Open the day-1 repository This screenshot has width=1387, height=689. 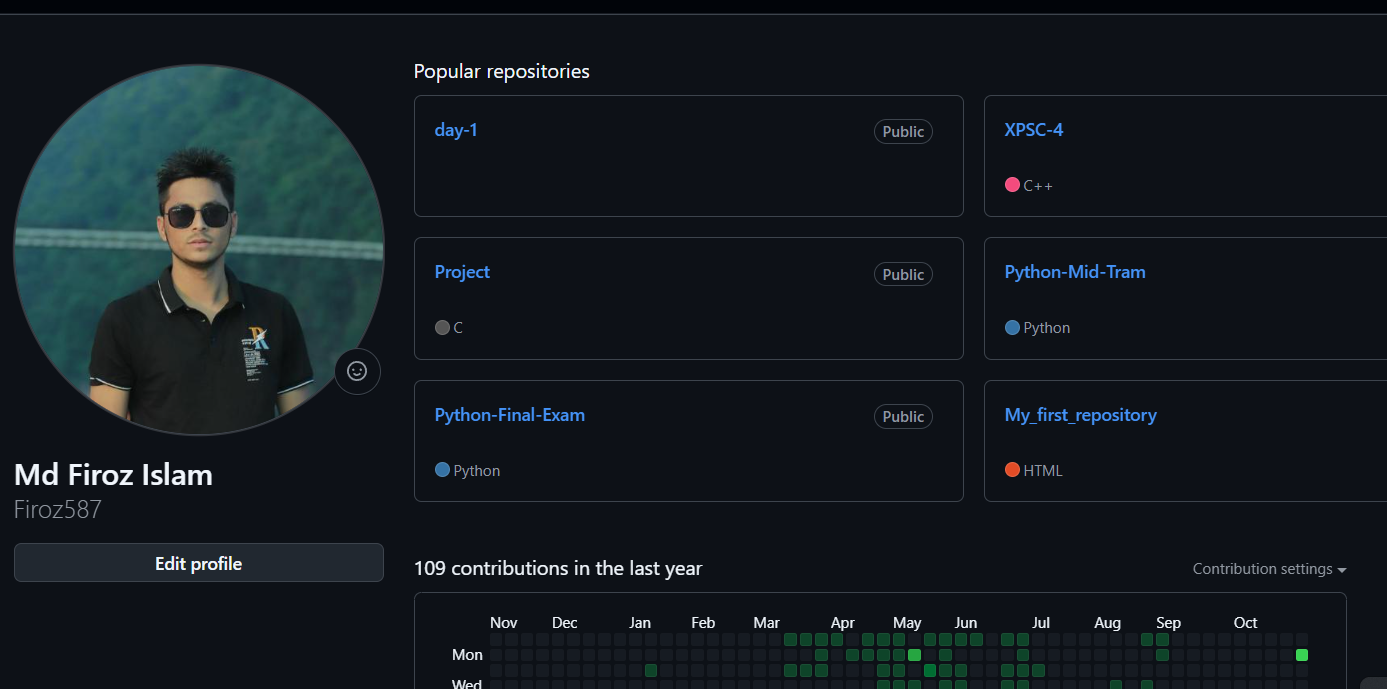456,130
